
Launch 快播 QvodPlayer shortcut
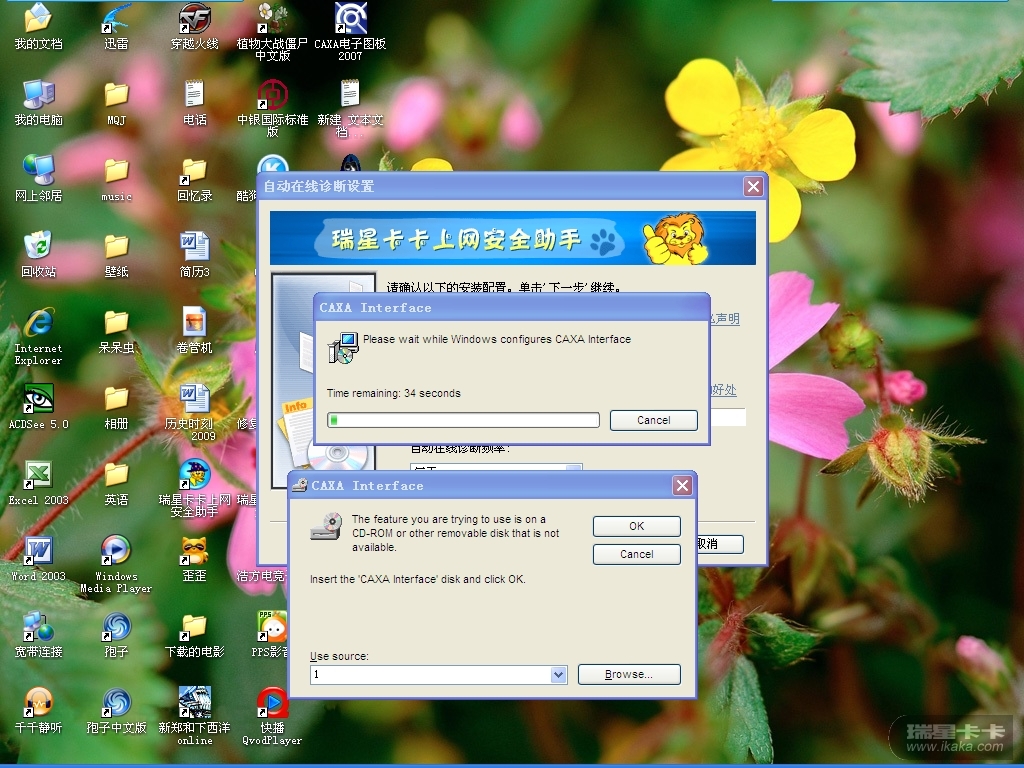(272, 716)
